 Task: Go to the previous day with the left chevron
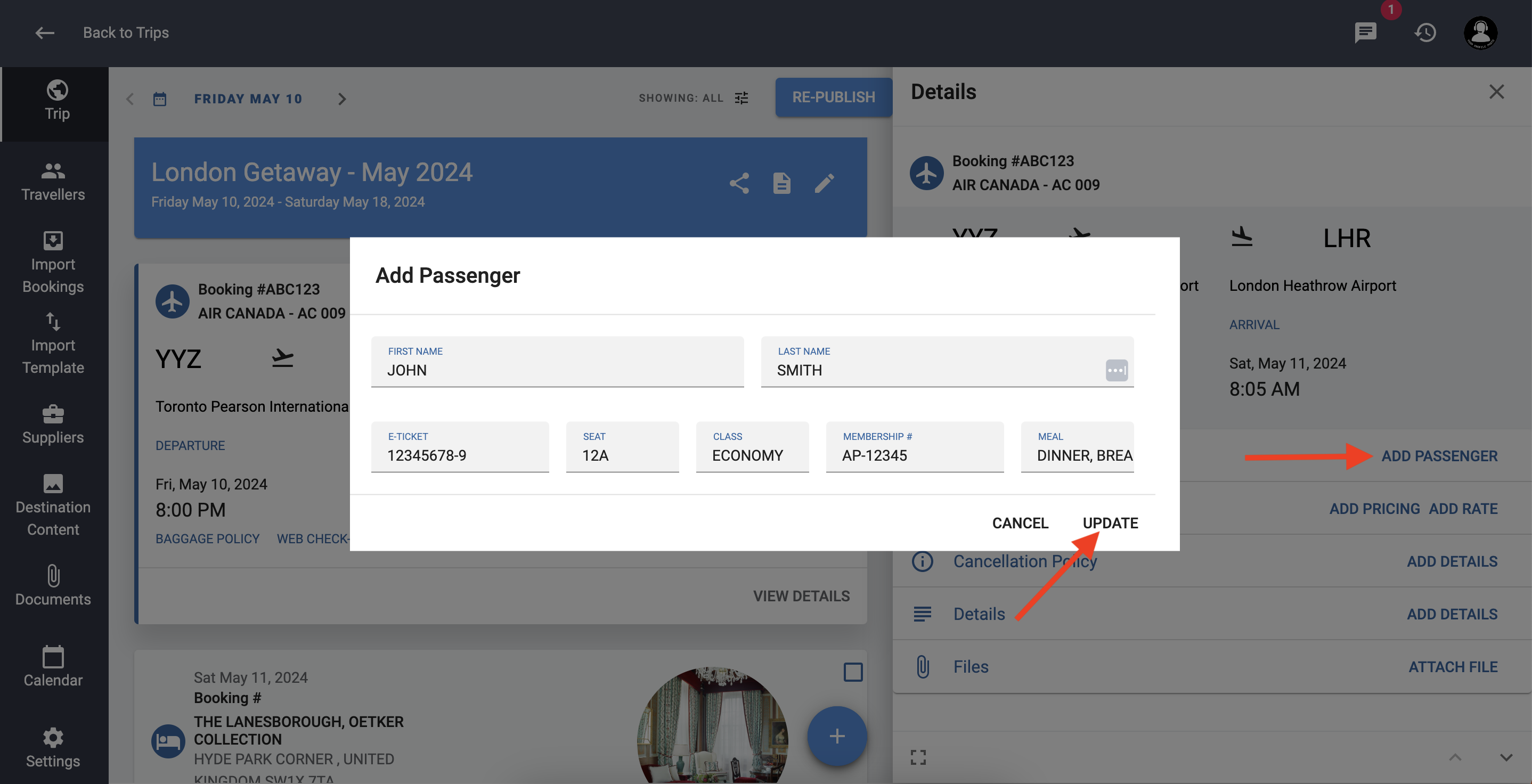(131, 99)
